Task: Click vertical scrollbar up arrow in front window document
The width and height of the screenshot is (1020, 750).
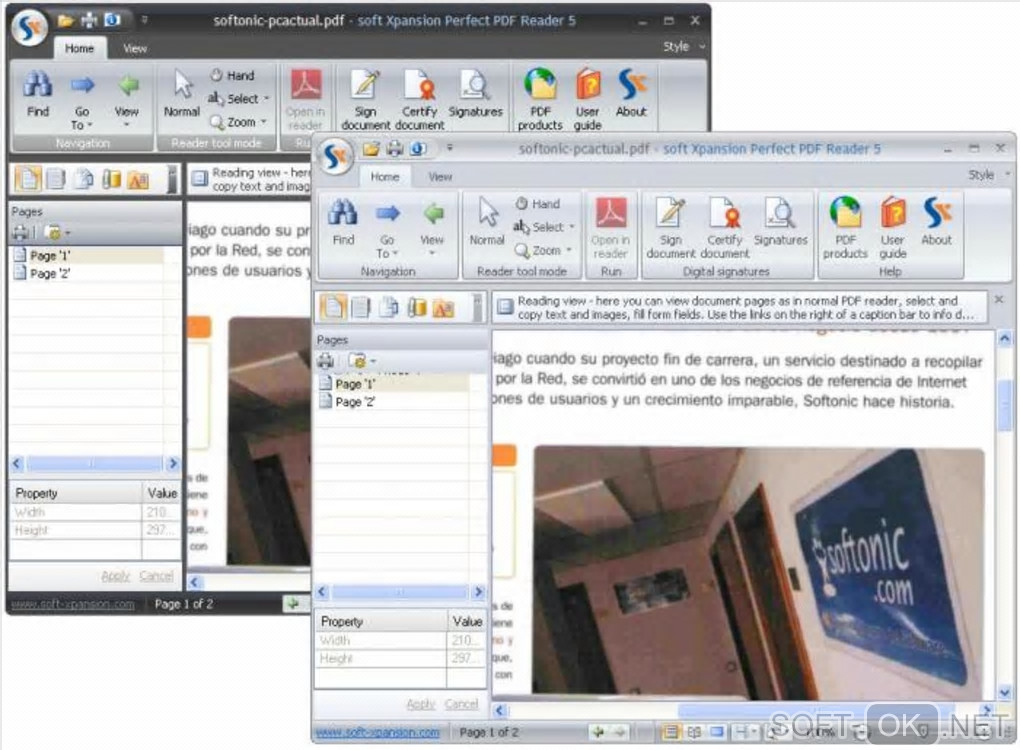Action: 1004,338
